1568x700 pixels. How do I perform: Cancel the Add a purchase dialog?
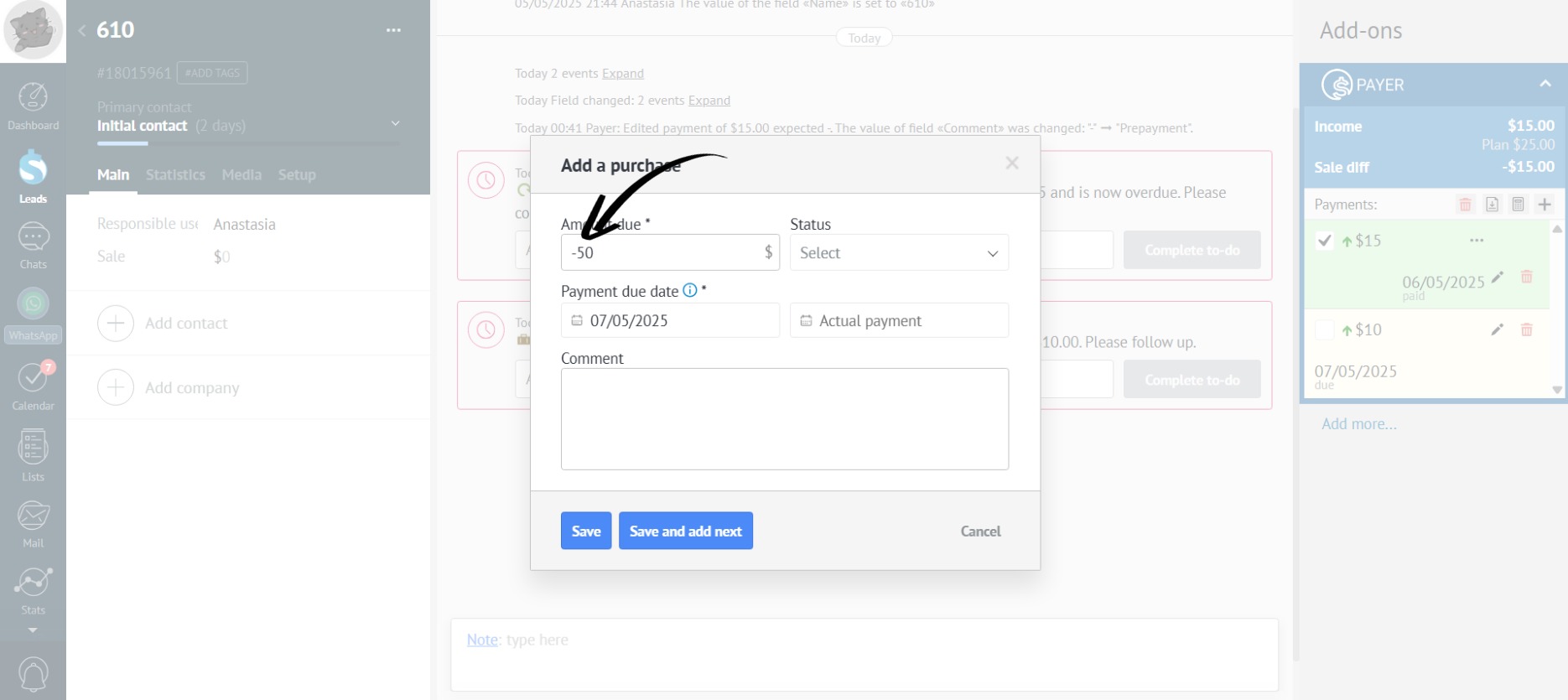tap(980, 531)
